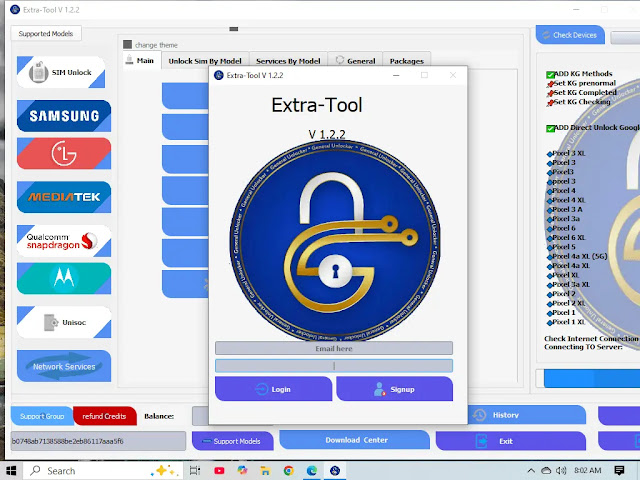
Task: Open File Explorer from taskbar
Action: coord(265,471)
